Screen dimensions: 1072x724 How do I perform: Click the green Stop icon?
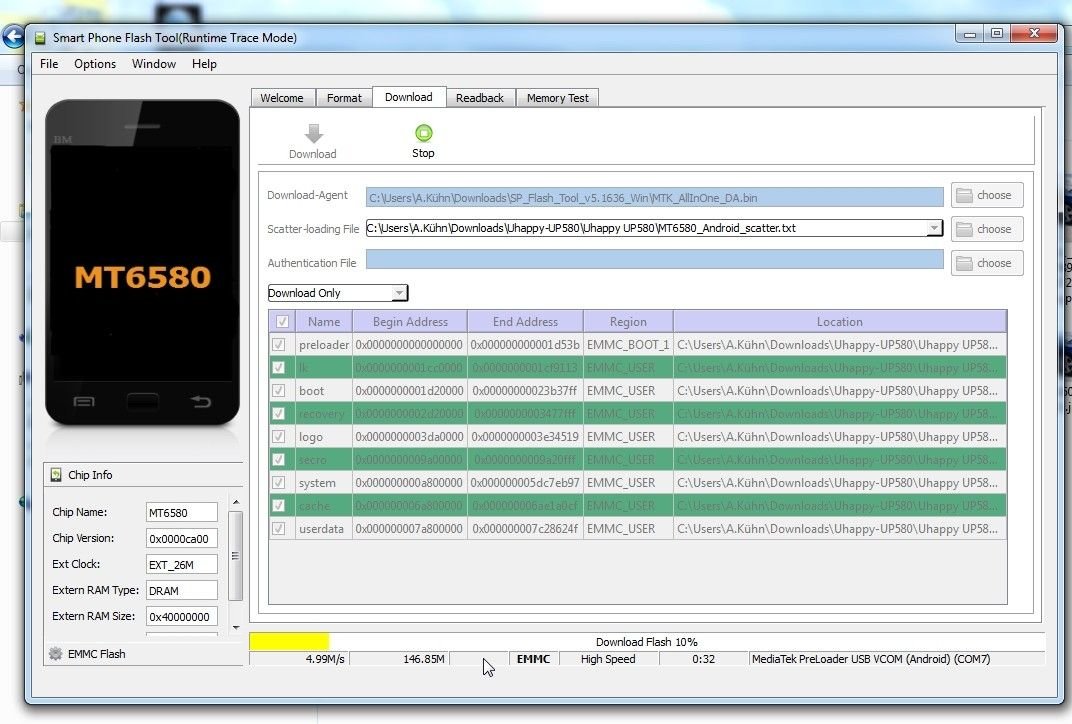(423, 133)
